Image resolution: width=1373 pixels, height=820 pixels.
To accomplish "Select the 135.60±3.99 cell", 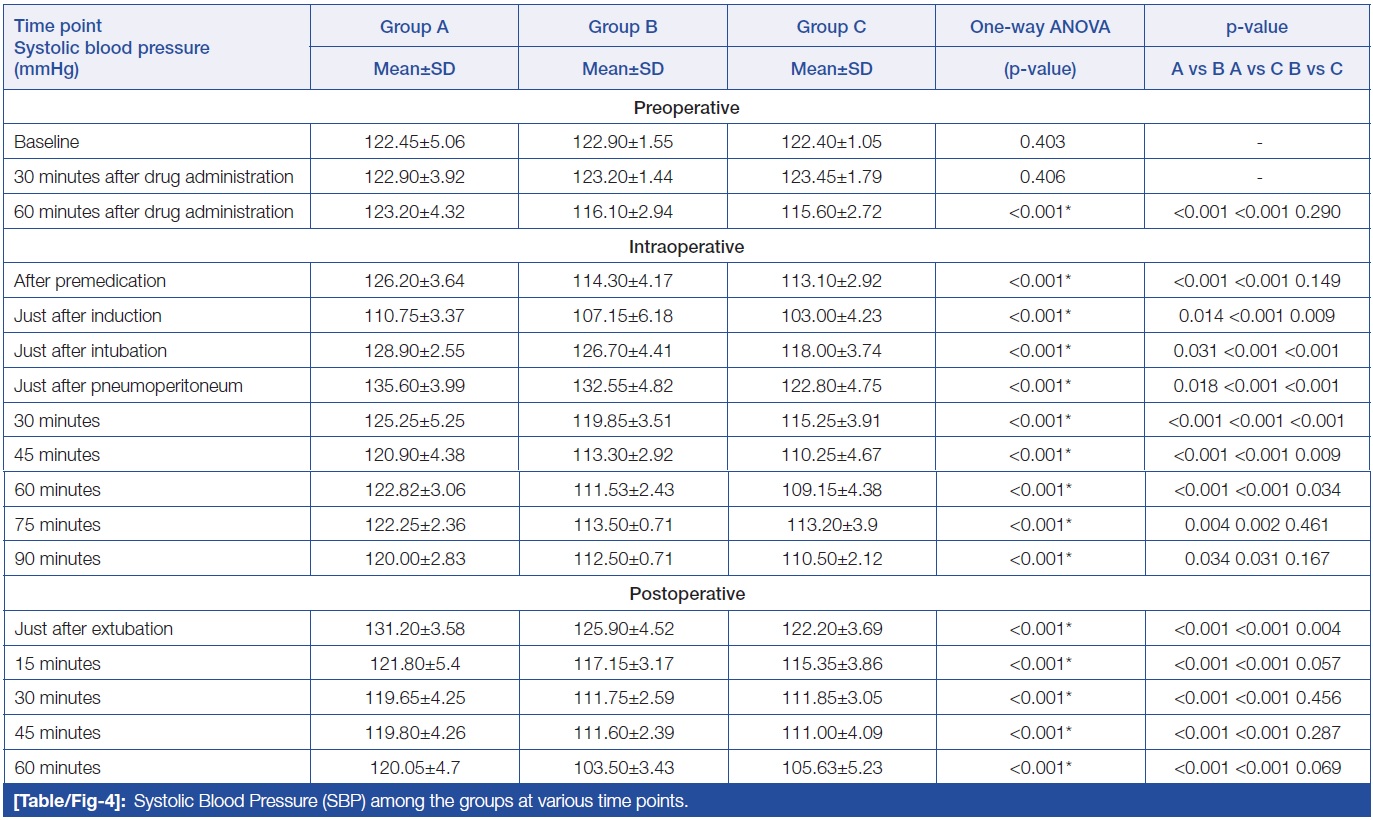I will pos(413,386).
